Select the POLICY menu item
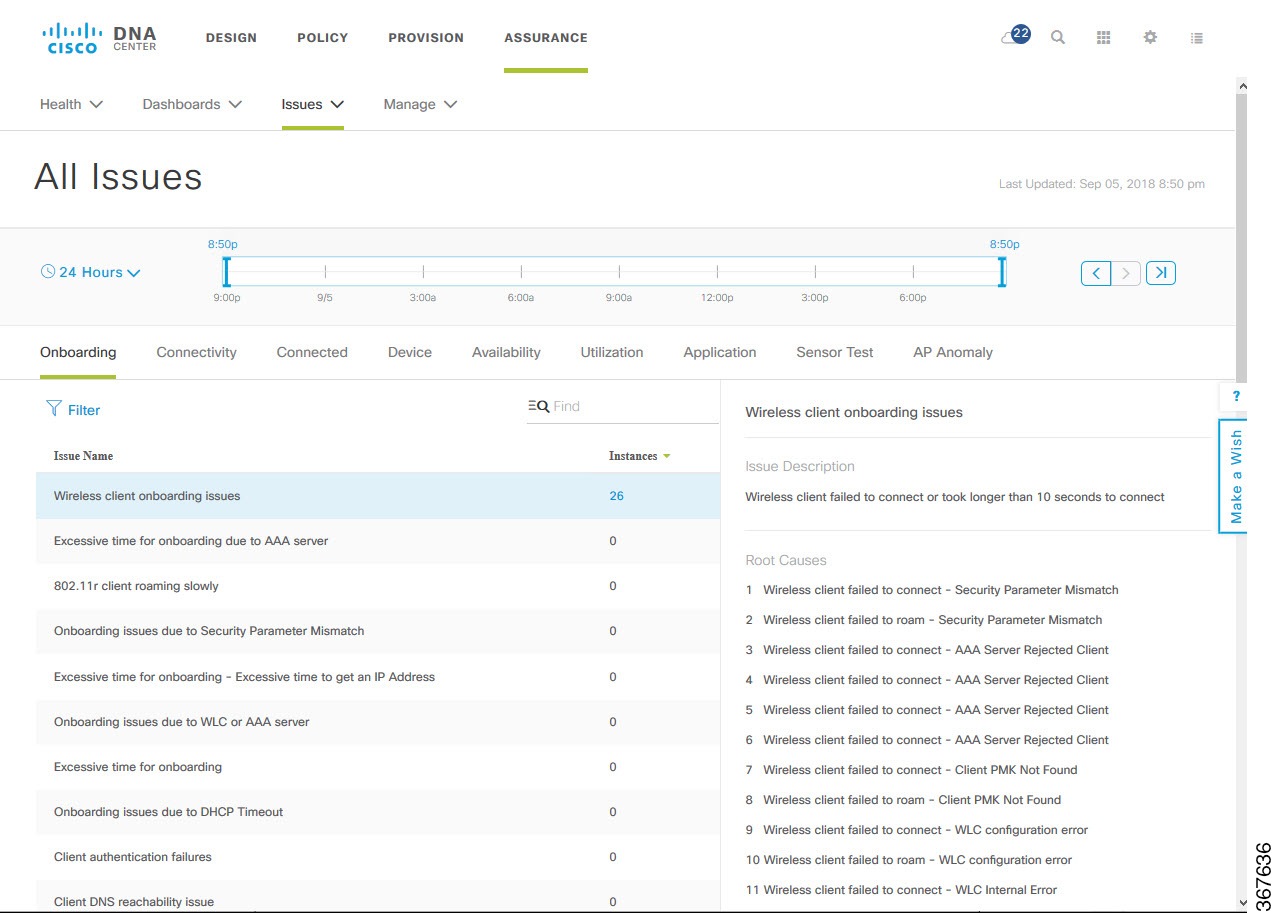Viewport: 1272px width, 913px height. pyautogui.click(x=322, y=38)
